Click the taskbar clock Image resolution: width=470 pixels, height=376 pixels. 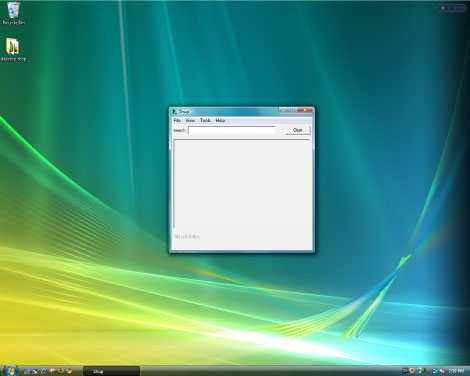[x=456, y=371]
